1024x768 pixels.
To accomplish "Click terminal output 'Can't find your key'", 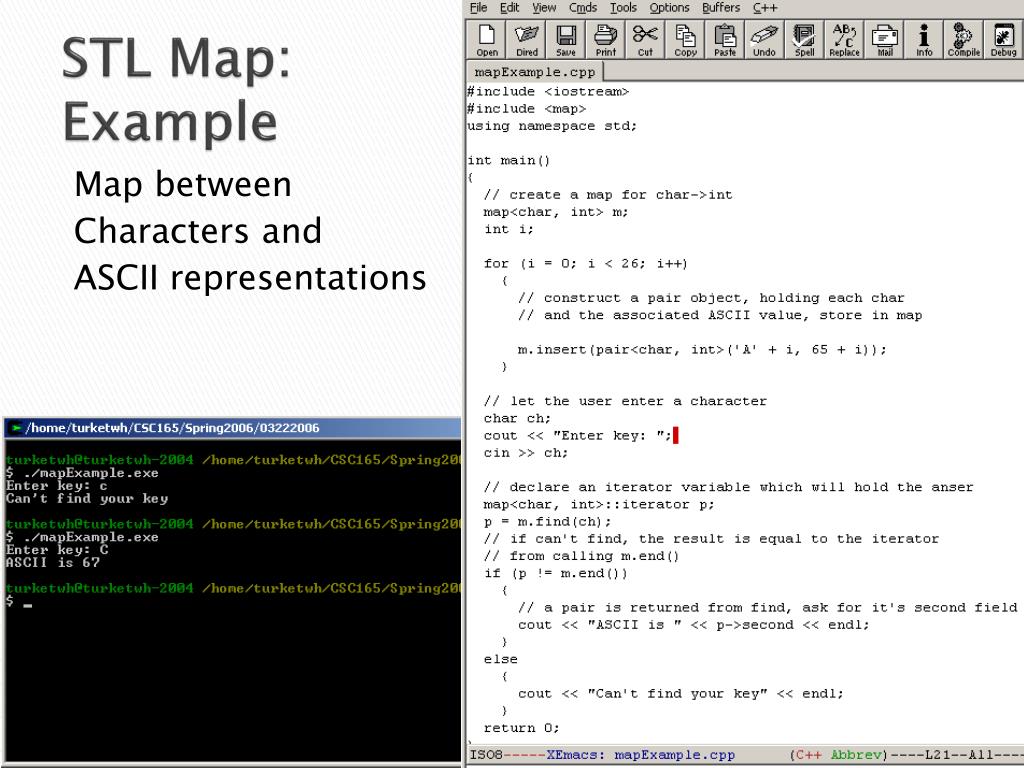I will (x=87, y=498).
